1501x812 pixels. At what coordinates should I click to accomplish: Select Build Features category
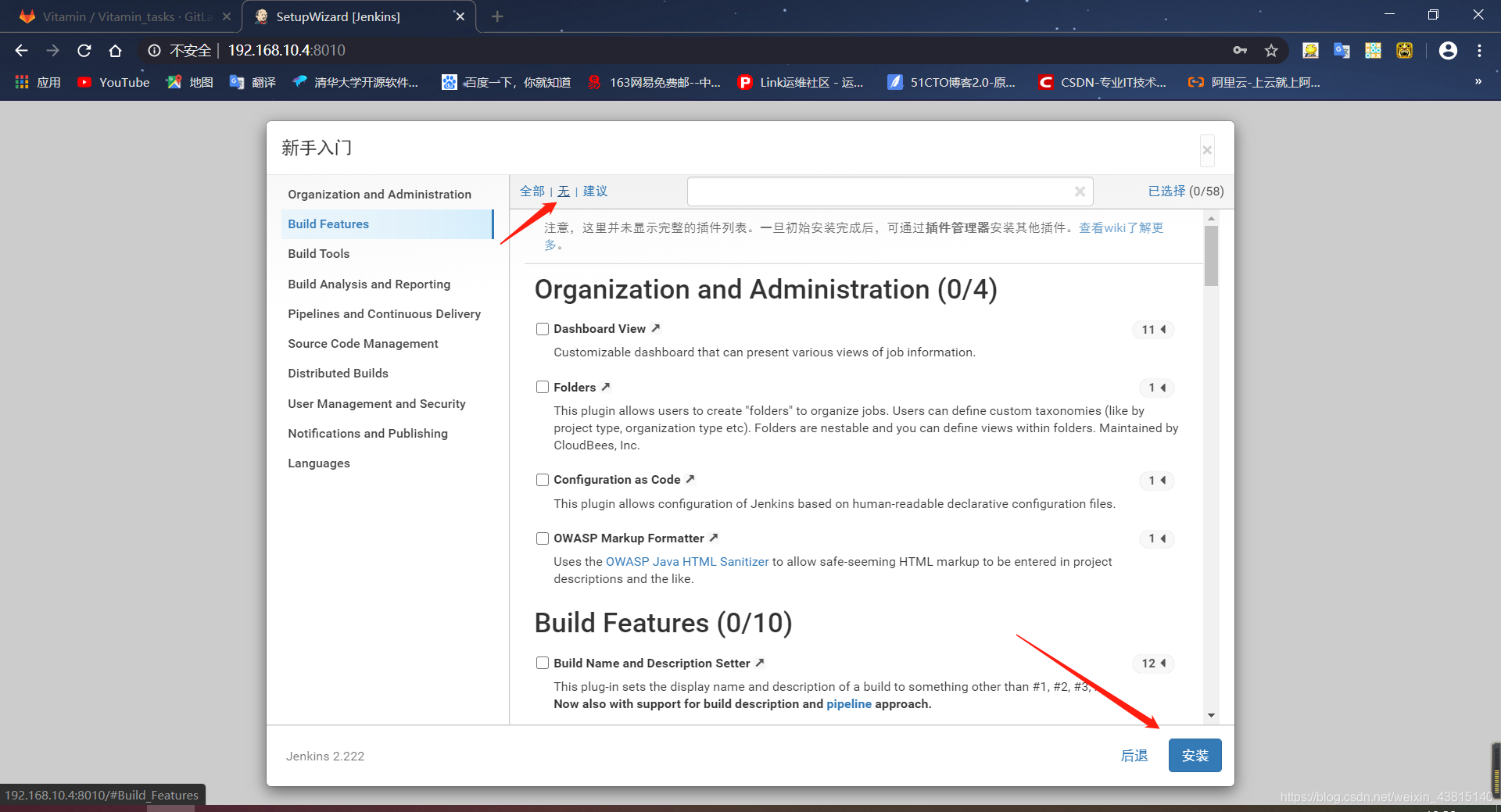[387, 224]
